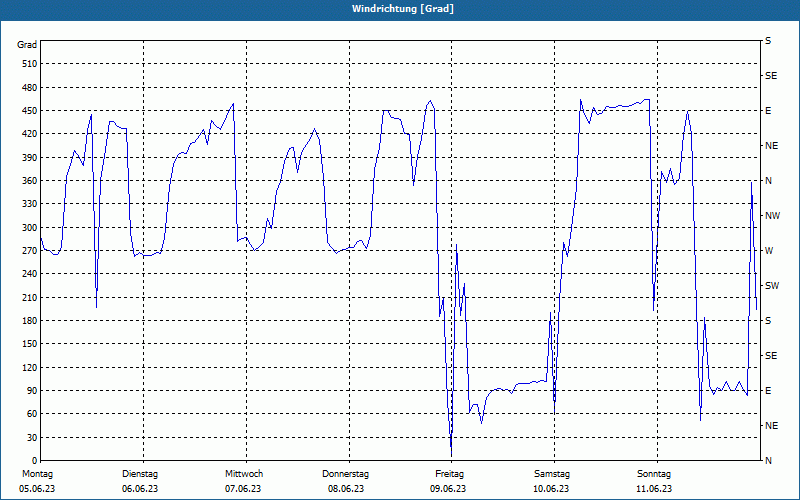The image size is (800, 500).
Task: Select the 150 axis value
Action: [x=30, y=344]
